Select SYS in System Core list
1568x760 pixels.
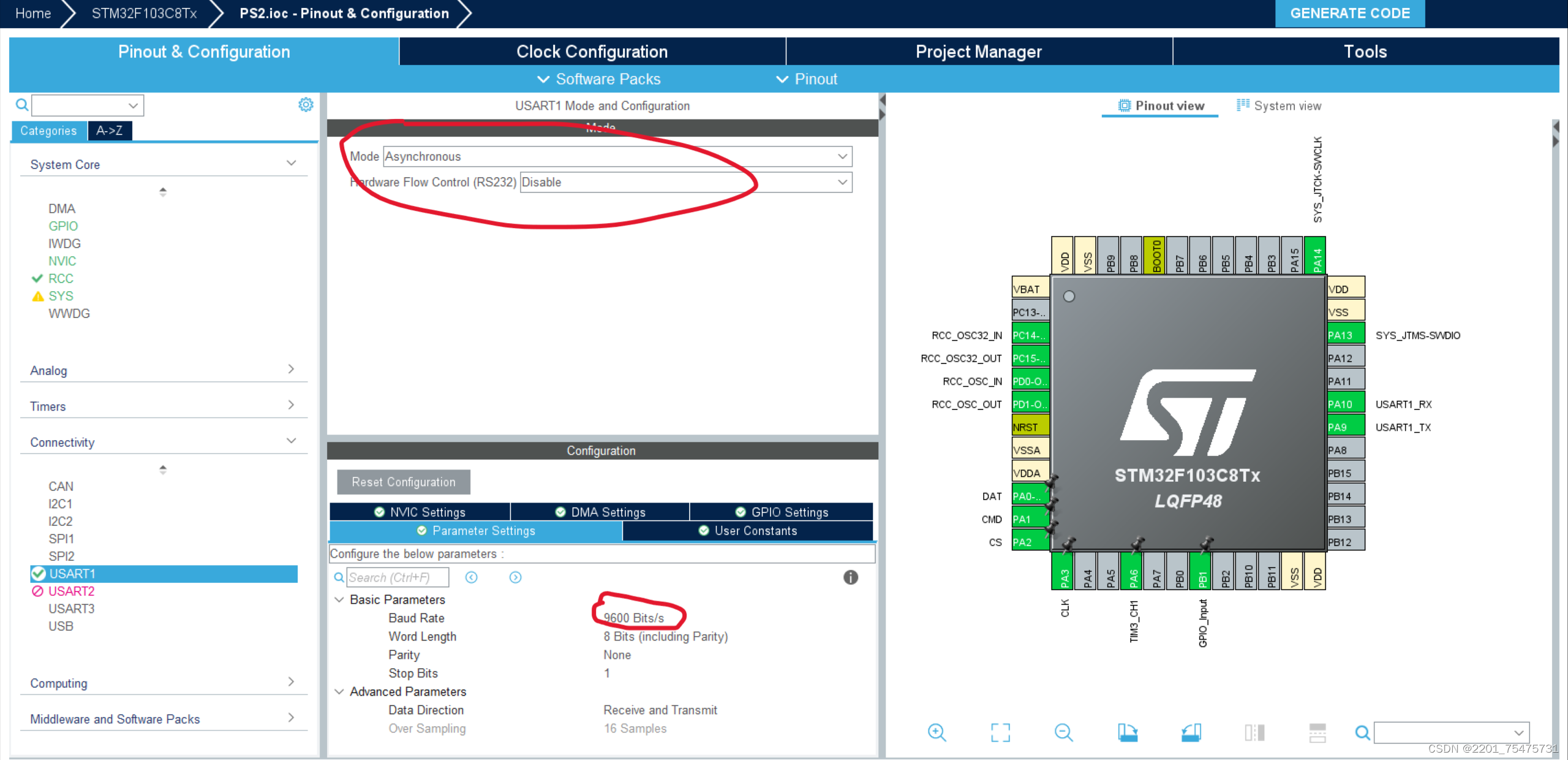point(61,295)
